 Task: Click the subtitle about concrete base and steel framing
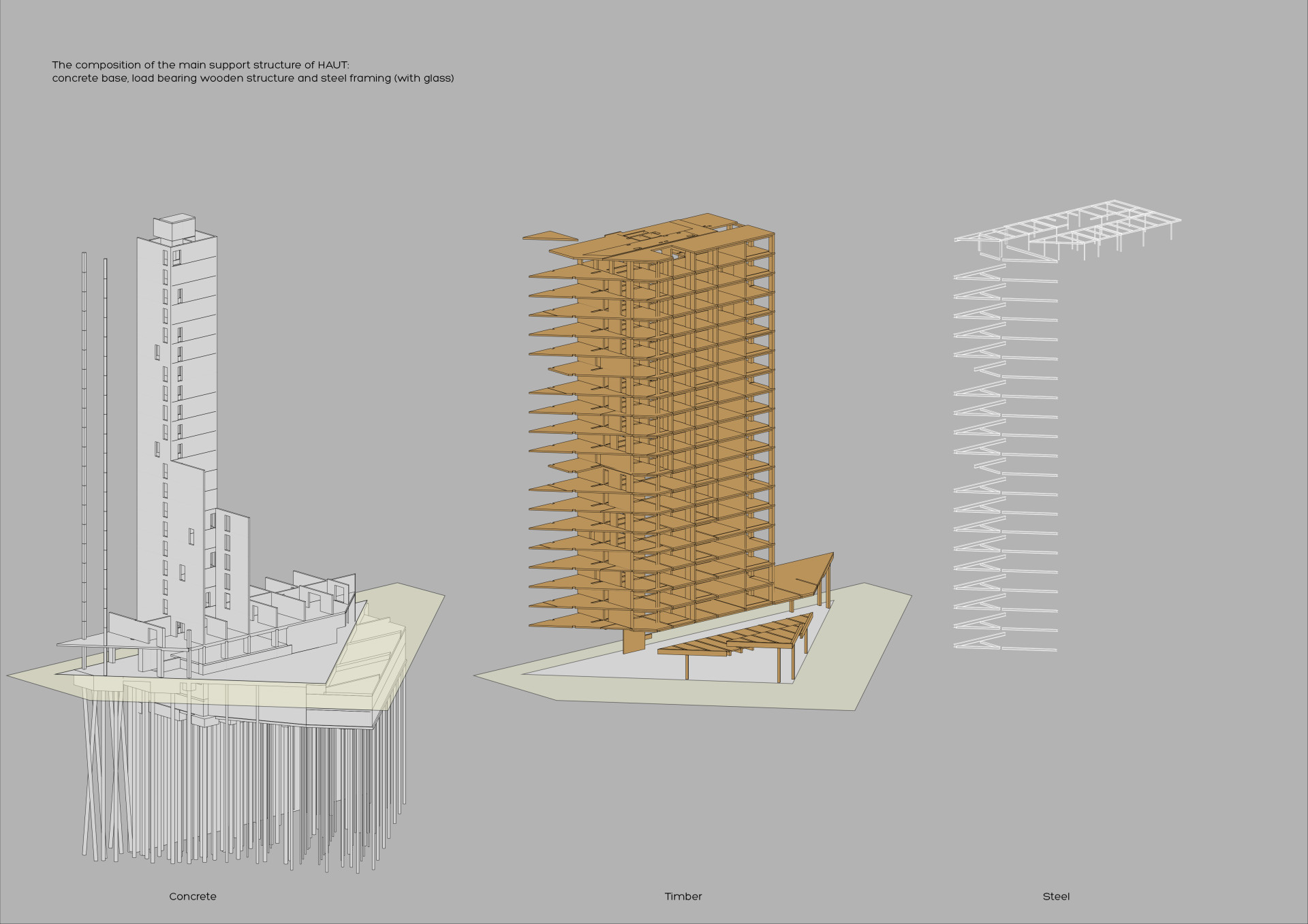pos(253,78)
